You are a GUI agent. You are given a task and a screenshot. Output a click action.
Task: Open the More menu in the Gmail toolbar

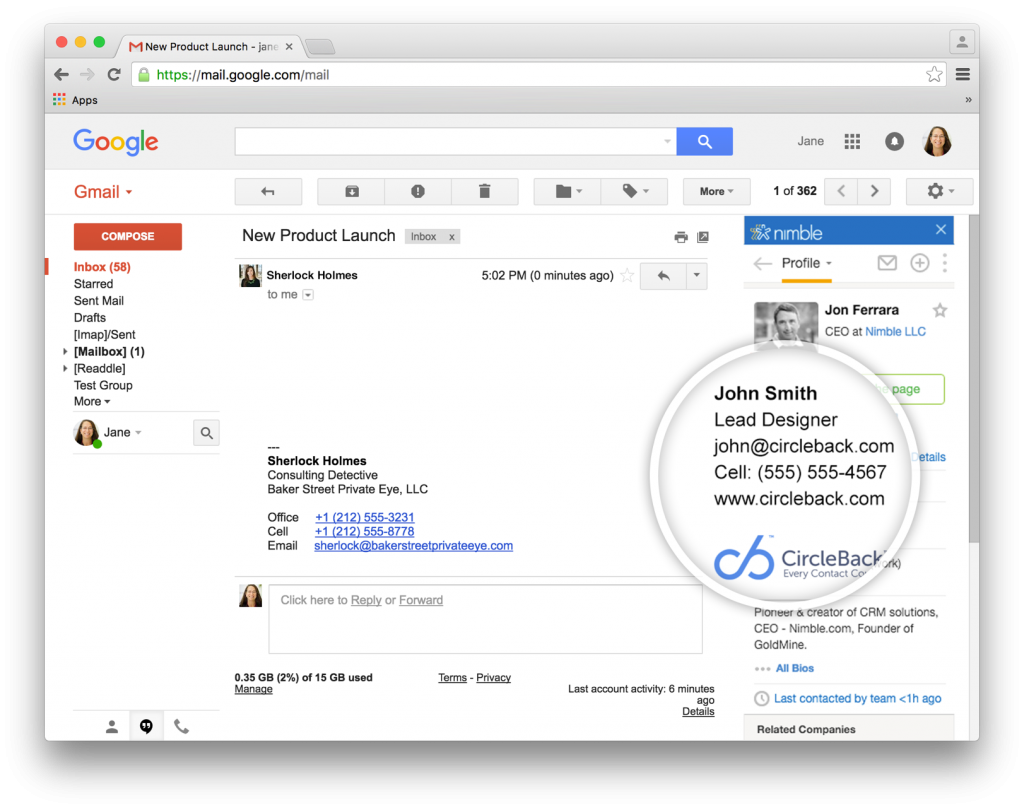[x=716, y=191]
